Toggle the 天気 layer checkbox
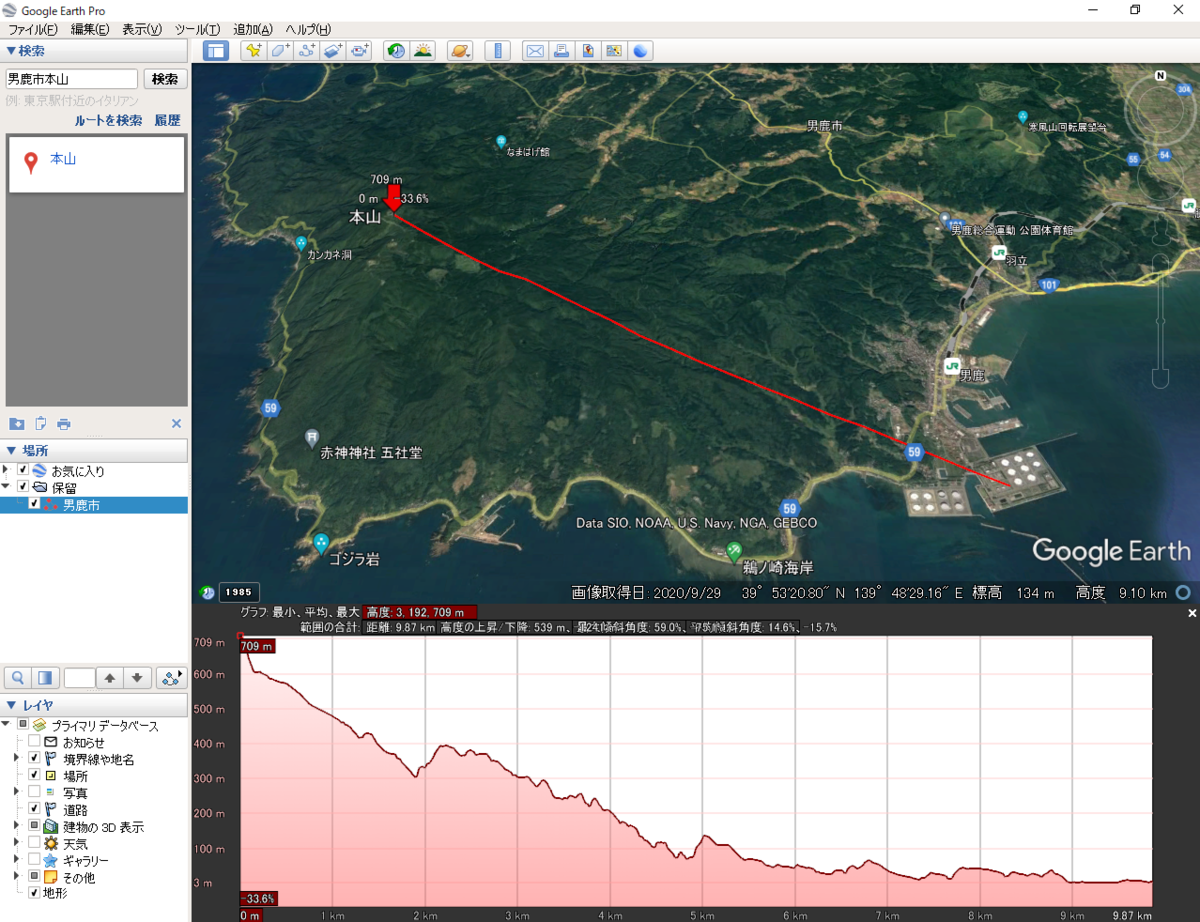This screenshot has width=1200, height=922. click(x=34, y=843)
